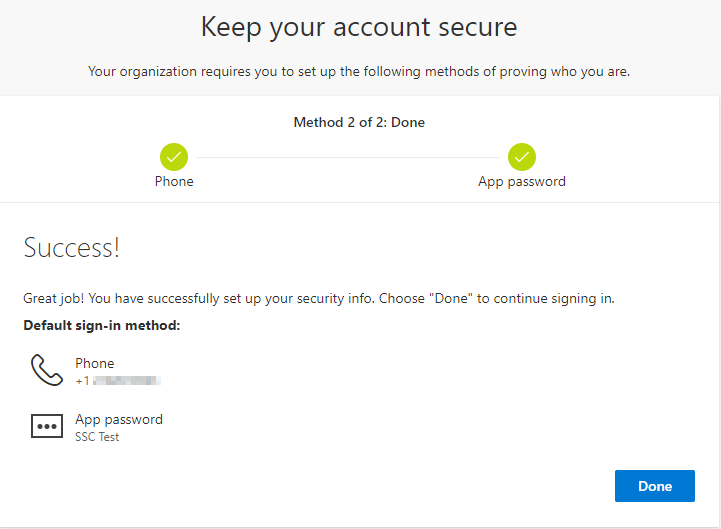Click the "Success!" heading
Screen dimensions: 721x529
71,248
